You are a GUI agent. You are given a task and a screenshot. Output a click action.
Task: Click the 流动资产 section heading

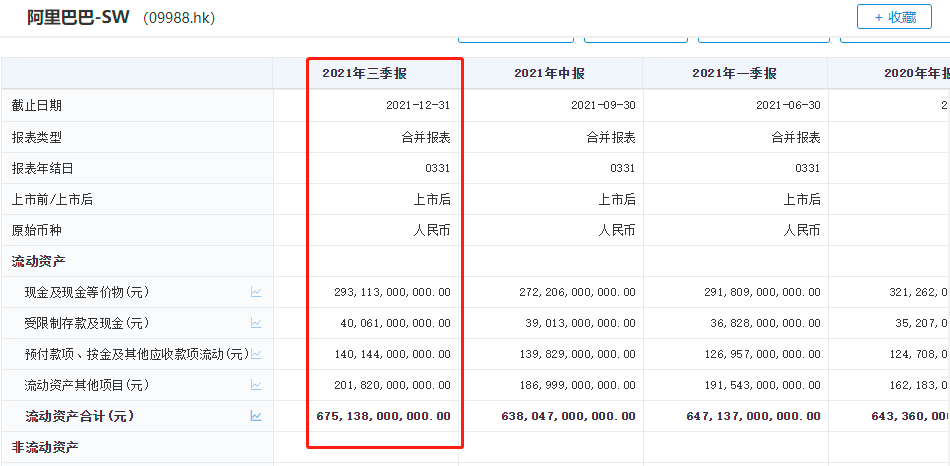coord(38,261)
